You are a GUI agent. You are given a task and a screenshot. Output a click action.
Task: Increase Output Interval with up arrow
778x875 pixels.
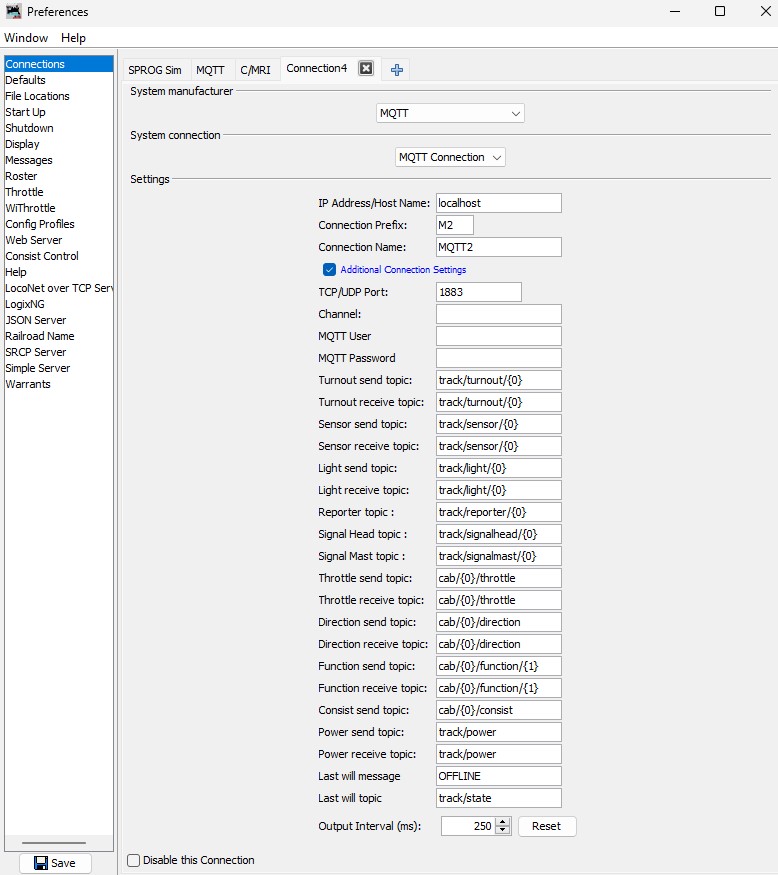pos(503,822)
